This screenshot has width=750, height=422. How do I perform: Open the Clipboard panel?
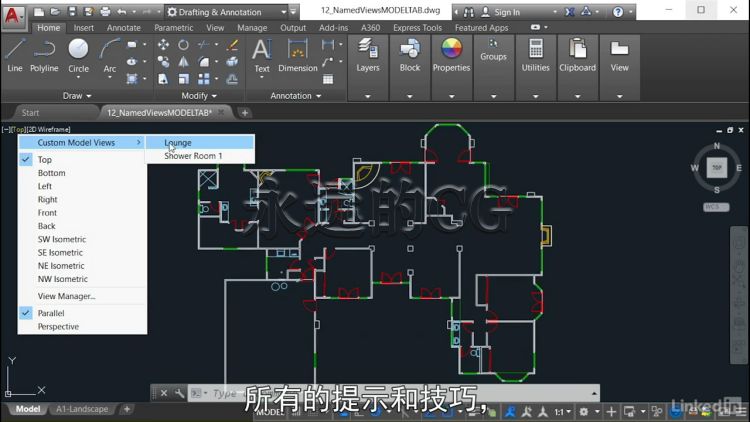click(x=577, y=55)
